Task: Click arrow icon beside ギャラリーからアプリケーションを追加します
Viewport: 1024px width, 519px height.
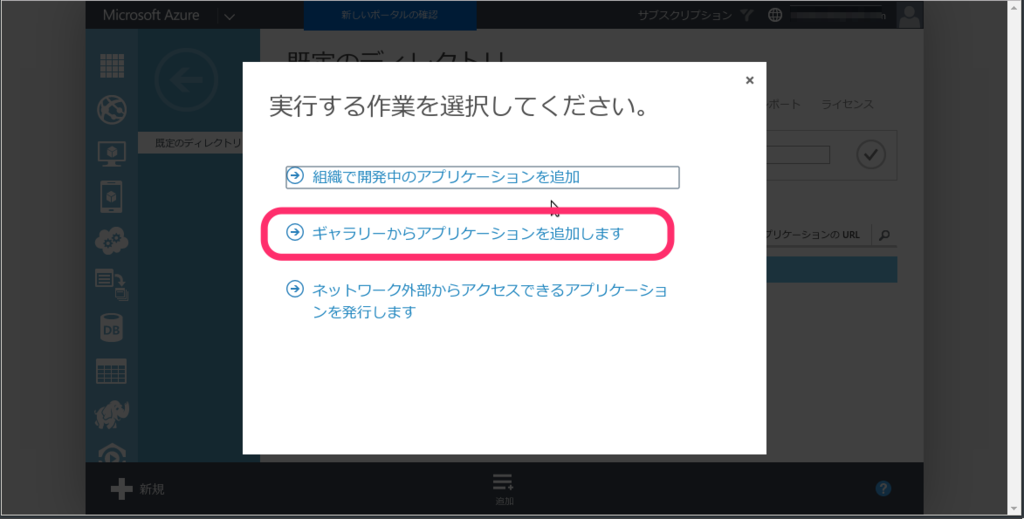Action: click(x=295, y=232)
